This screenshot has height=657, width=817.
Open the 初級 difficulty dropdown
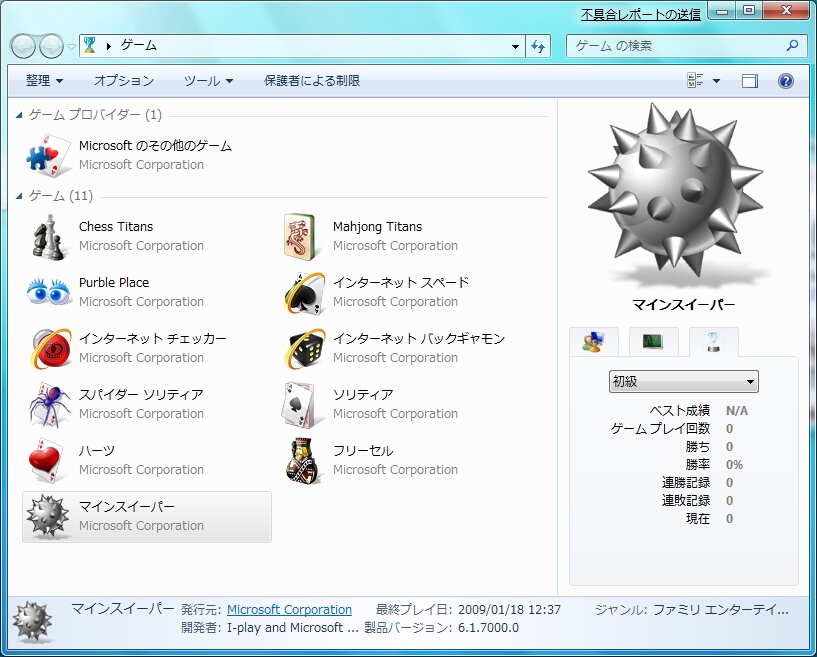683,381
